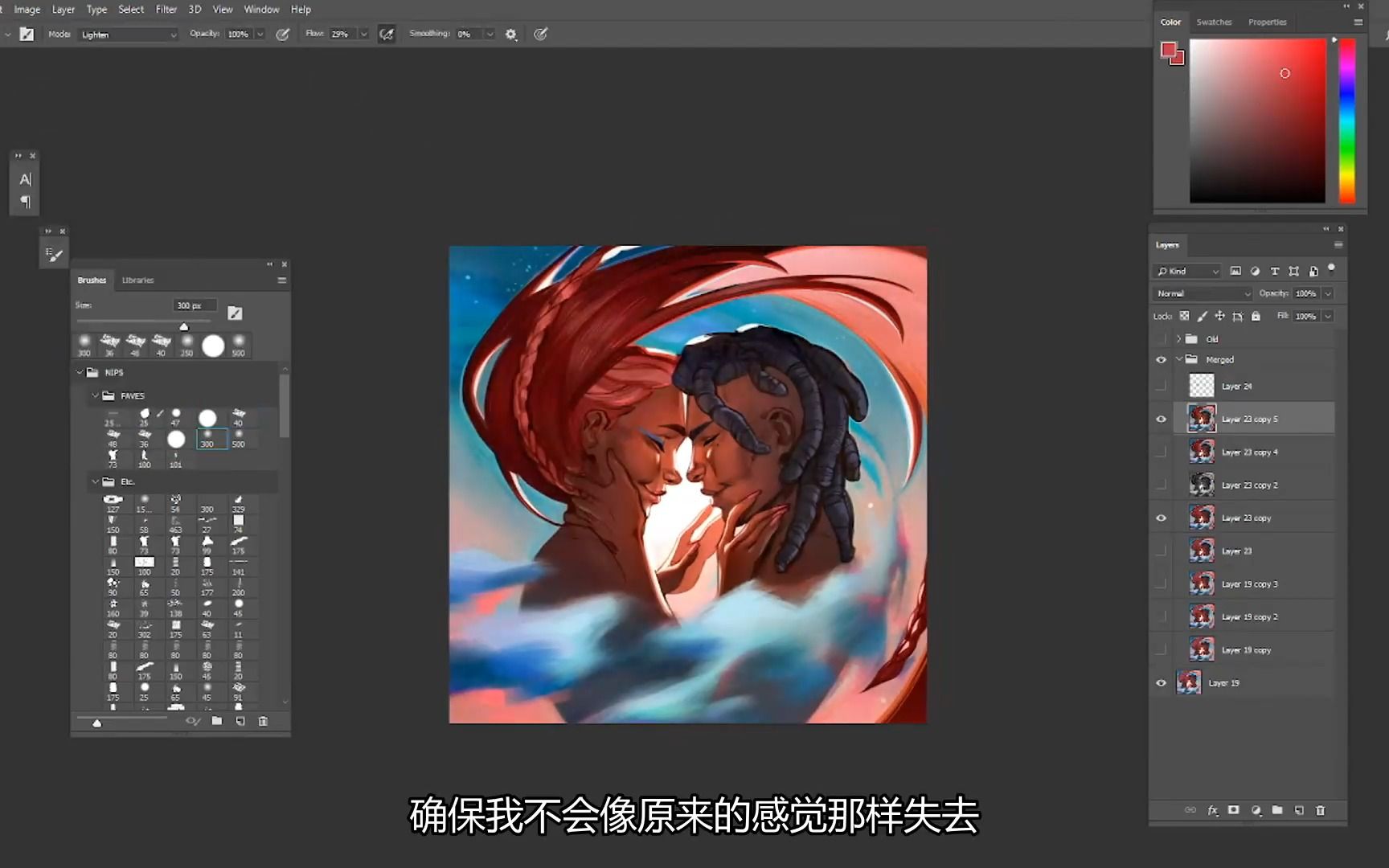Collapse the NIPS brush group
The height and width of the screenshot is (868, 1389).
coord(80,372)
